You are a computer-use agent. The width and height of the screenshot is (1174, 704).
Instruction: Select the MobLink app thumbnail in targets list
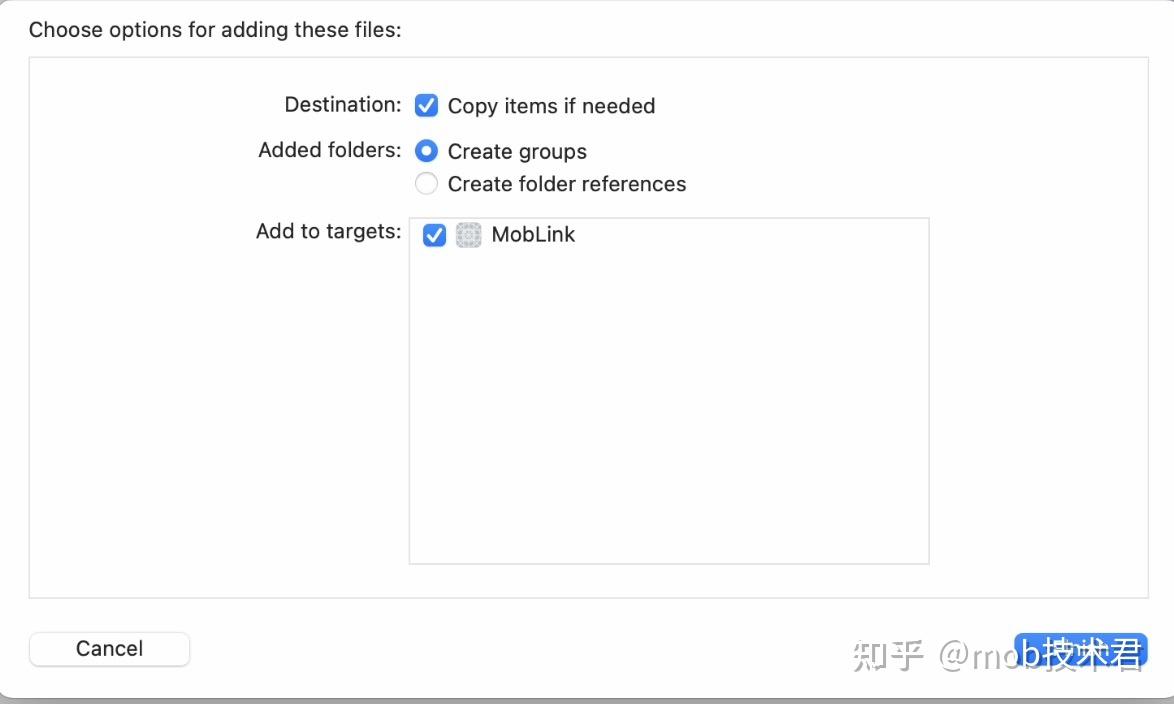pos(468,235)
